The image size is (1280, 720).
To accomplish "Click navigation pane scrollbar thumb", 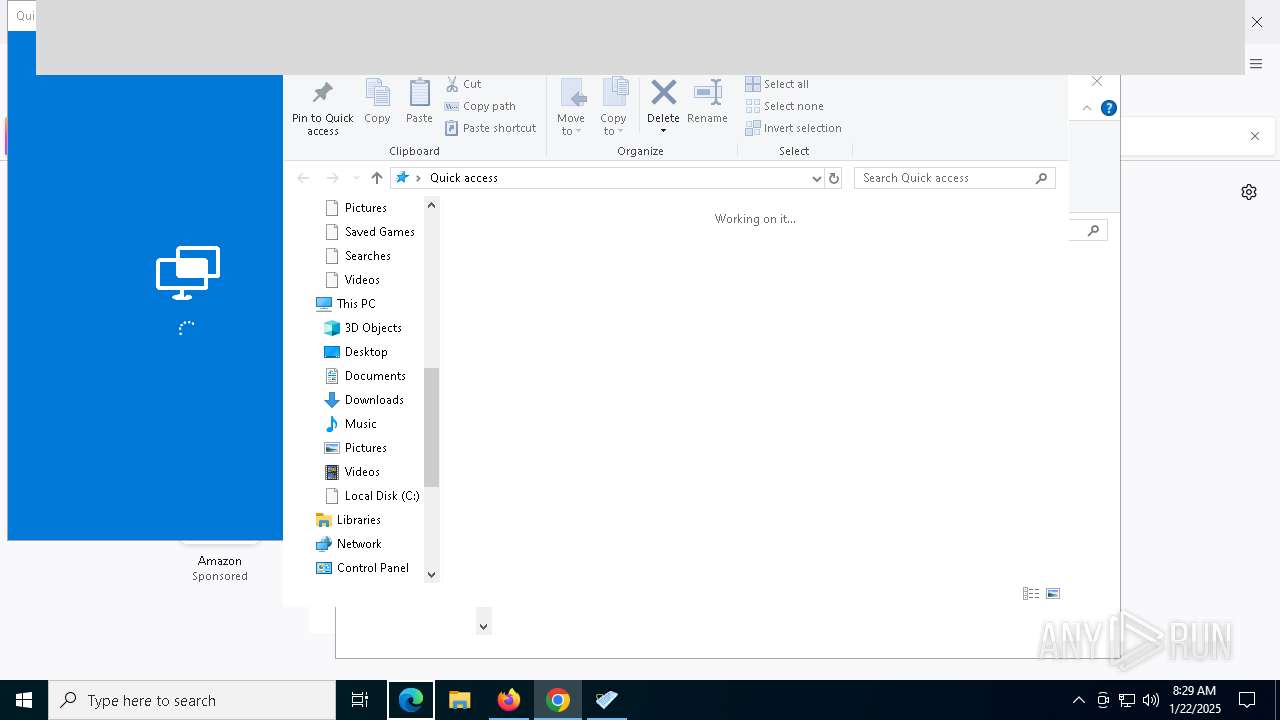I will pos(432,427).
